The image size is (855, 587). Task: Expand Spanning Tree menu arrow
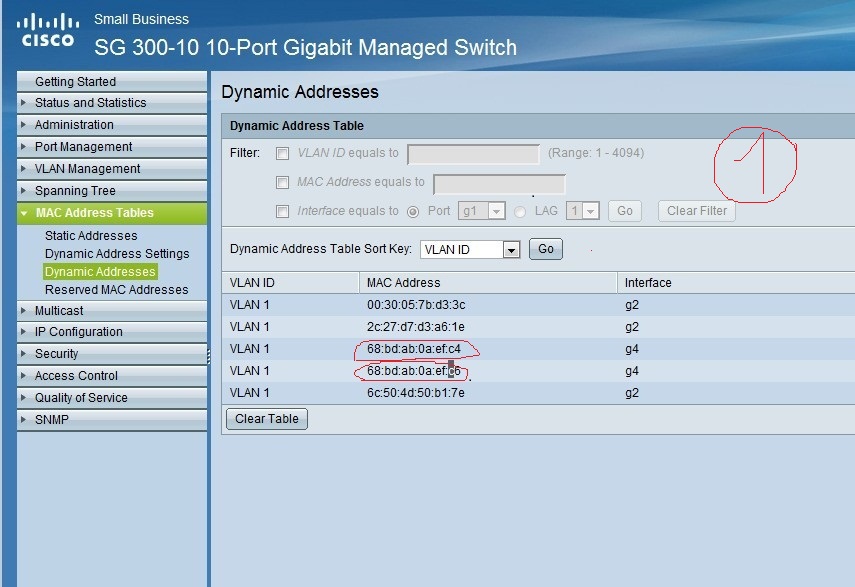pyautogui.click(x=23, y=191)
